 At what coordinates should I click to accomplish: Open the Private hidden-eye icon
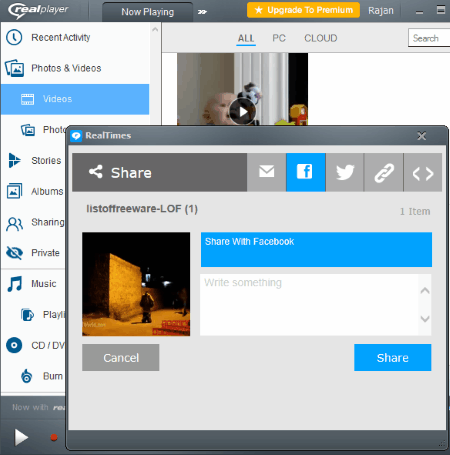pos(14,253)
